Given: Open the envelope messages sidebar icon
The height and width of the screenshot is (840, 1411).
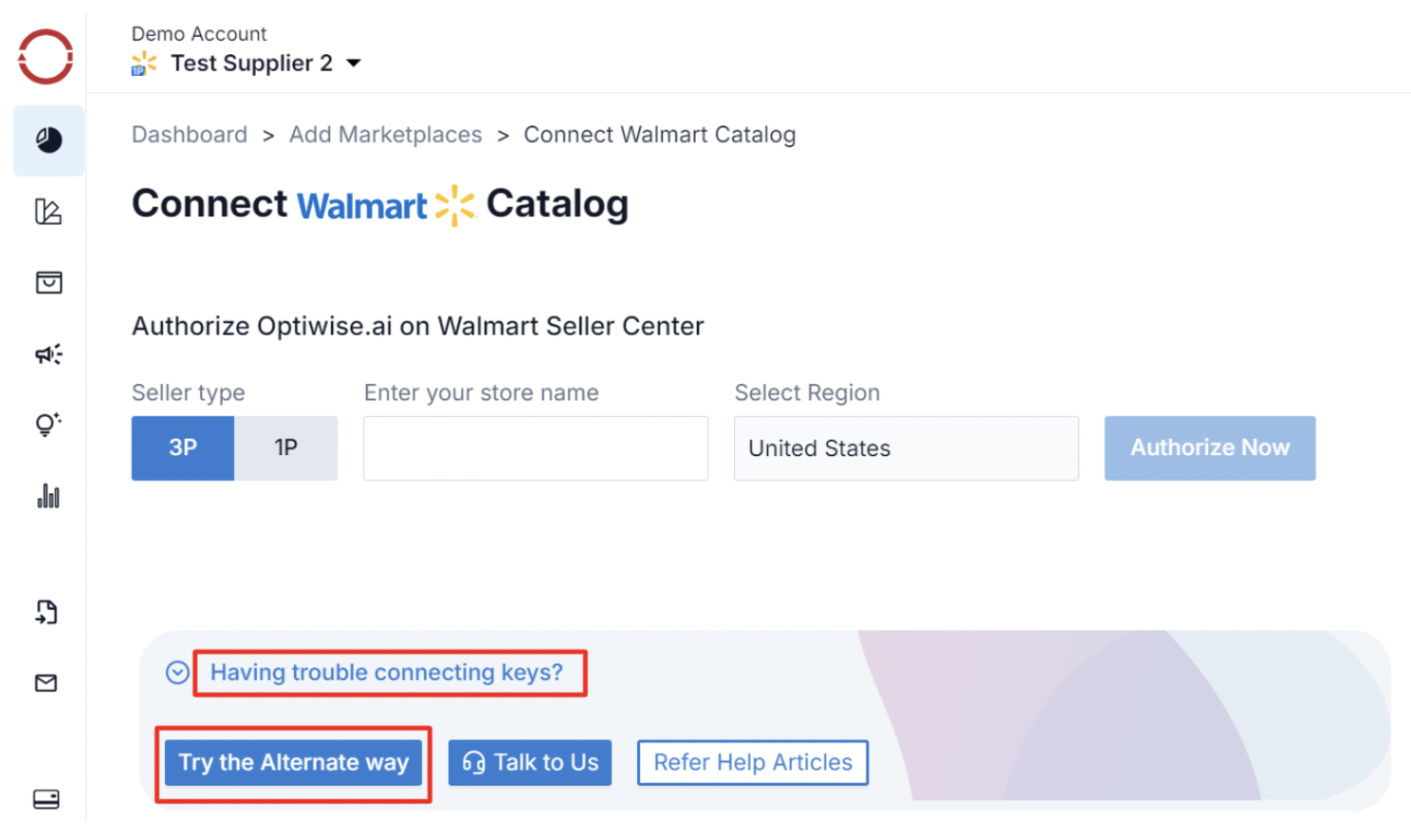Looking at the screenshot, I should 46,683.
